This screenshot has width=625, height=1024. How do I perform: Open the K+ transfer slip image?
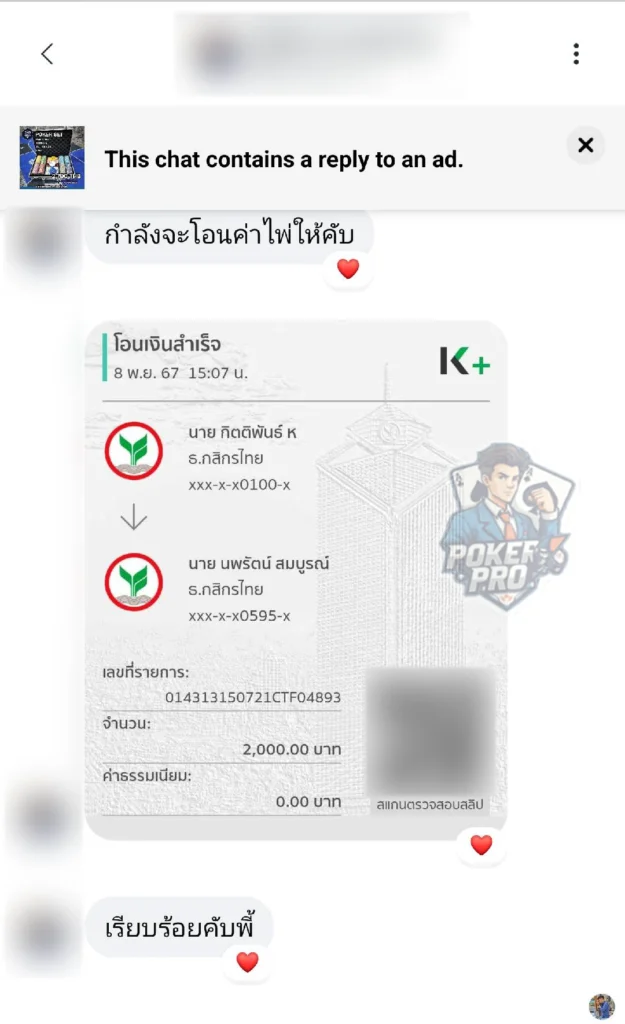coord(296,580)
